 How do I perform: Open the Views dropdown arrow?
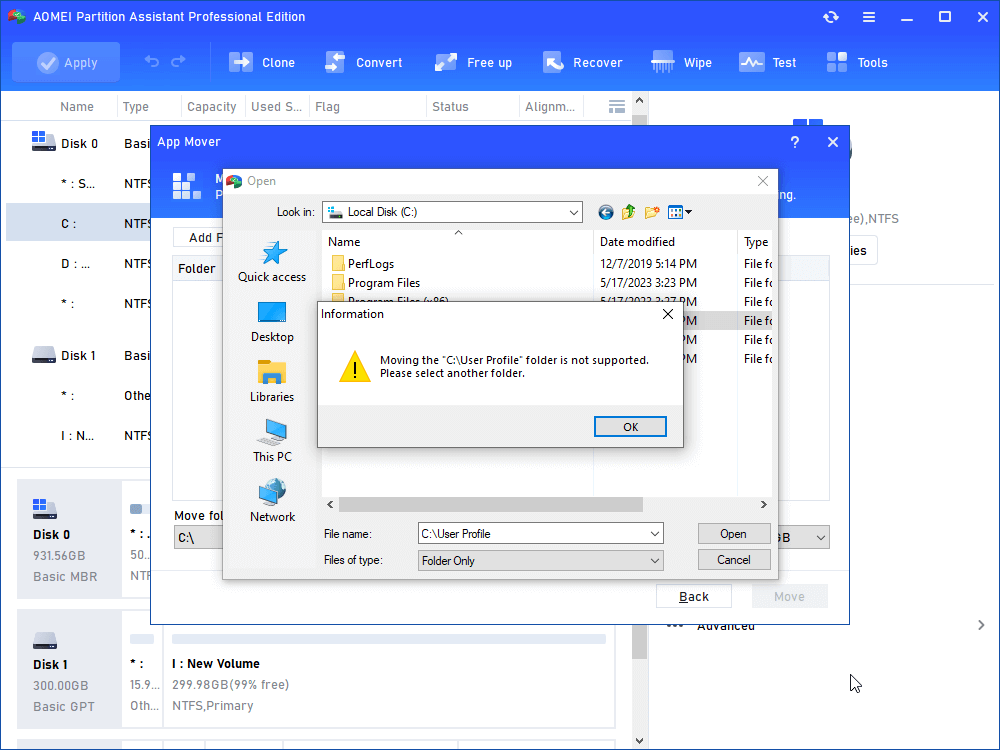tap(688, 212)
